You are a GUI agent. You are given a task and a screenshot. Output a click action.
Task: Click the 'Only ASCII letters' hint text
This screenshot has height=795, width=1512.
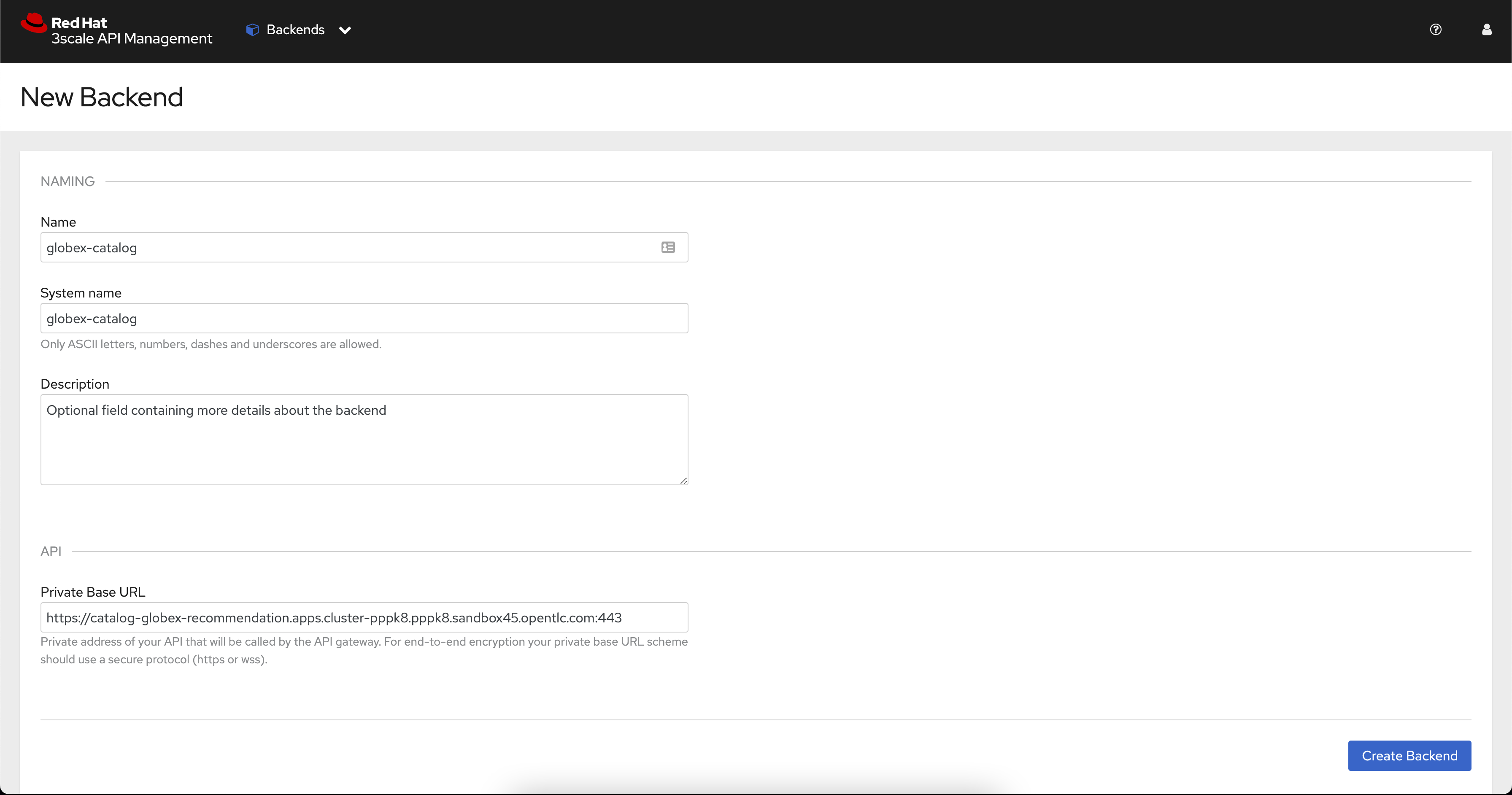click(x=211, y=344)
